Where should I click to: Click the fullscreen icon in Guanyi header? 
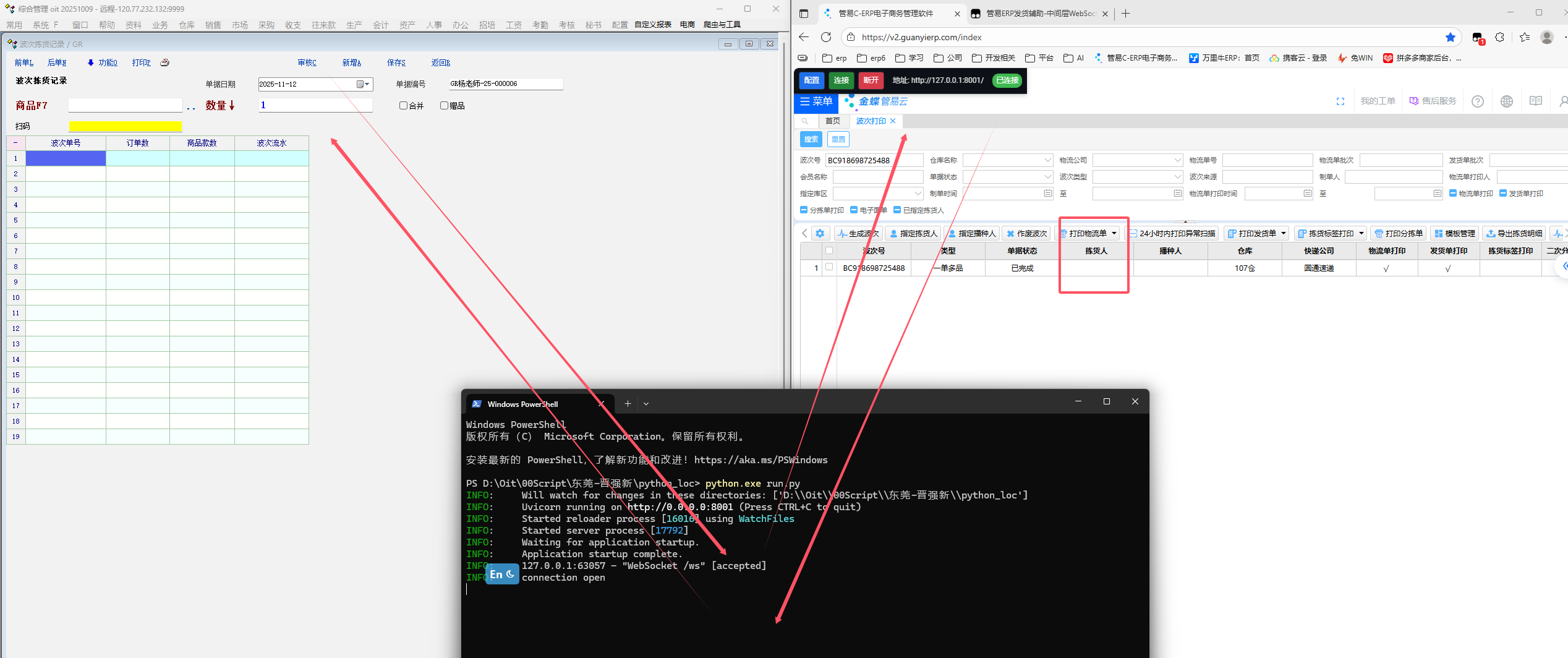click(x=1340, y=101)
